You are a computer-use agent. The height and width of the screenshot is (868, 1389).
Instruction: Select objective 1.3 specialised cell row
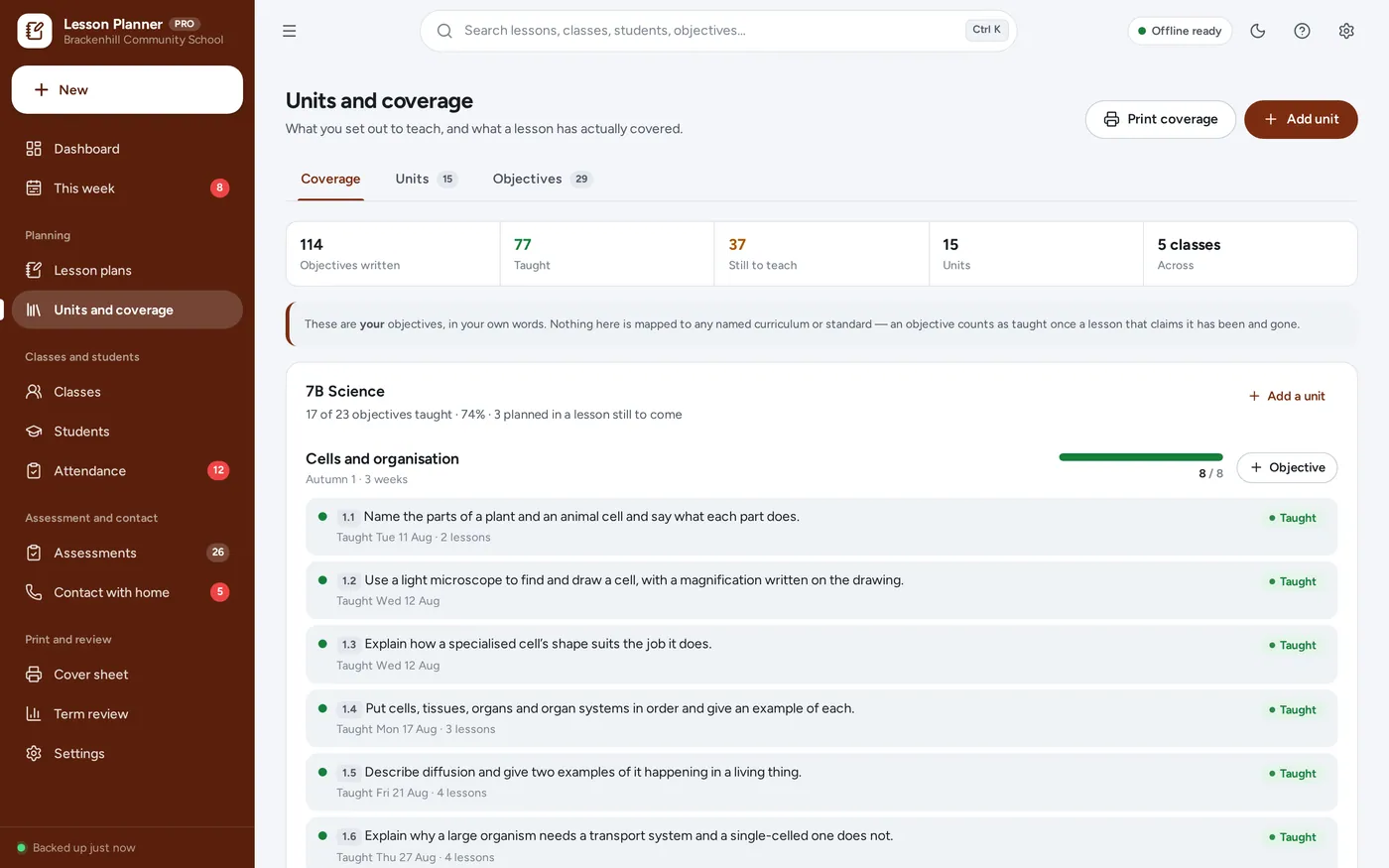(821, 655)
